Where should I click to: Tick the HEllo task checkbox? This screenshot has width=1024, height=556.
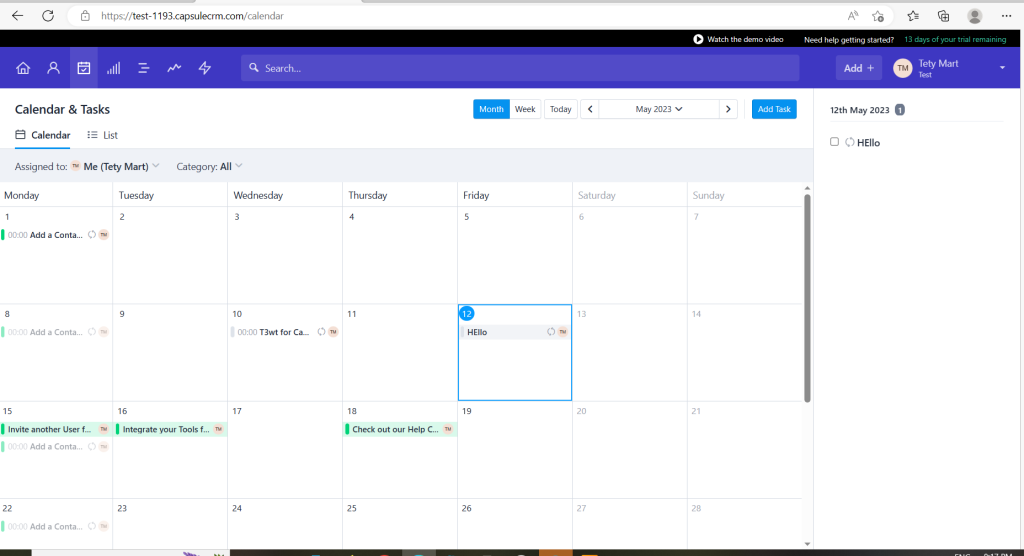834,142
